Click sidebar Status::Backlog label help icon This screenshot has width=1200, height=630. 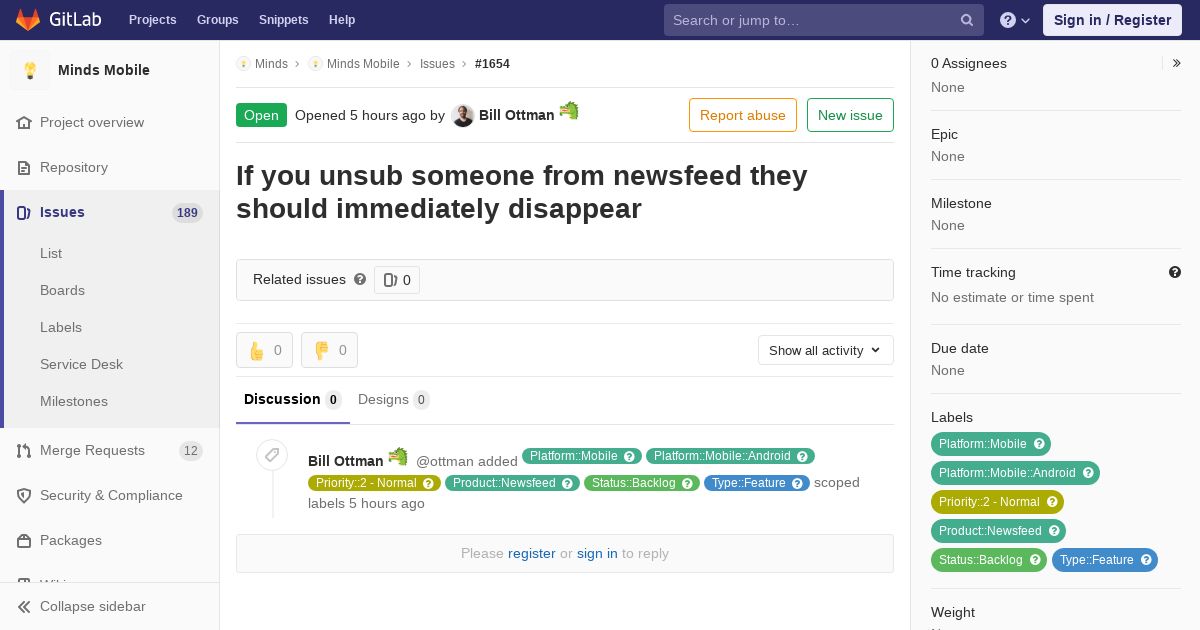pyautogui.click(x=1035, y=560)
